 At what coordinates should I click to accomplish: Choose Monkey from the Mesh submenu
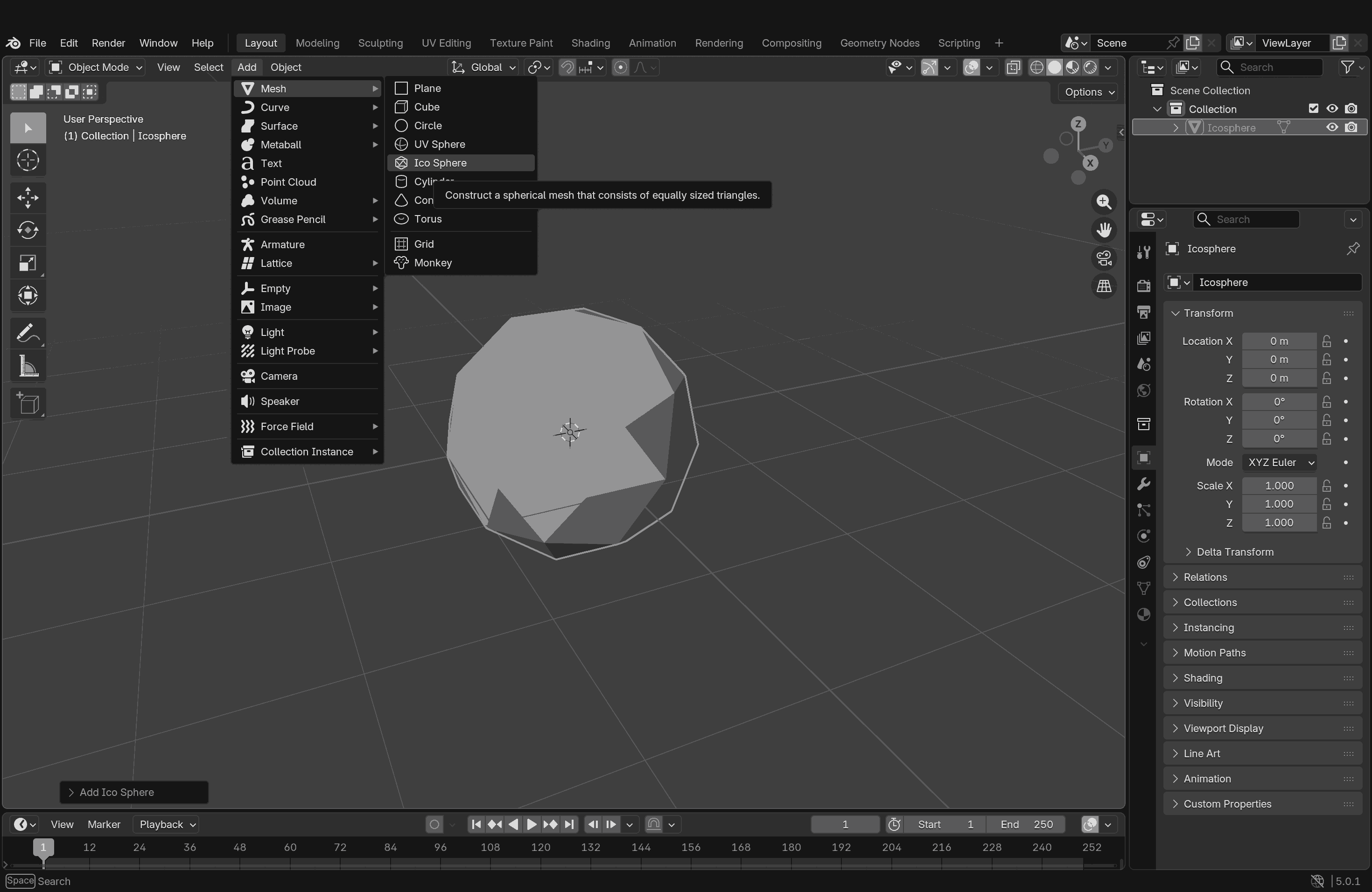[x=432, y=263]
